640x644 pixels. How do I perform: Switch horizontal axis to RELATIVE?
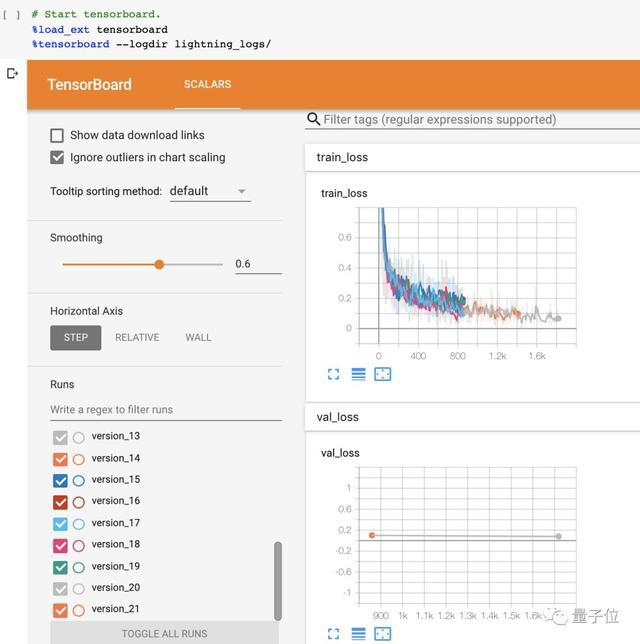pyautogui.click(x=137, y=338)
